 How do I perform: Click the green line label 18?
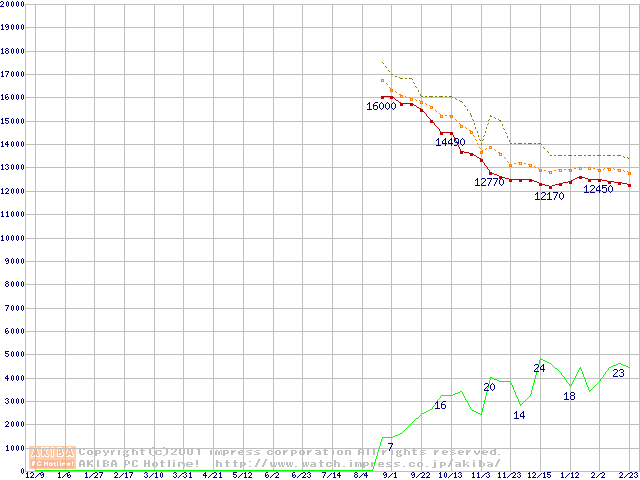click(x=569, y=396)
